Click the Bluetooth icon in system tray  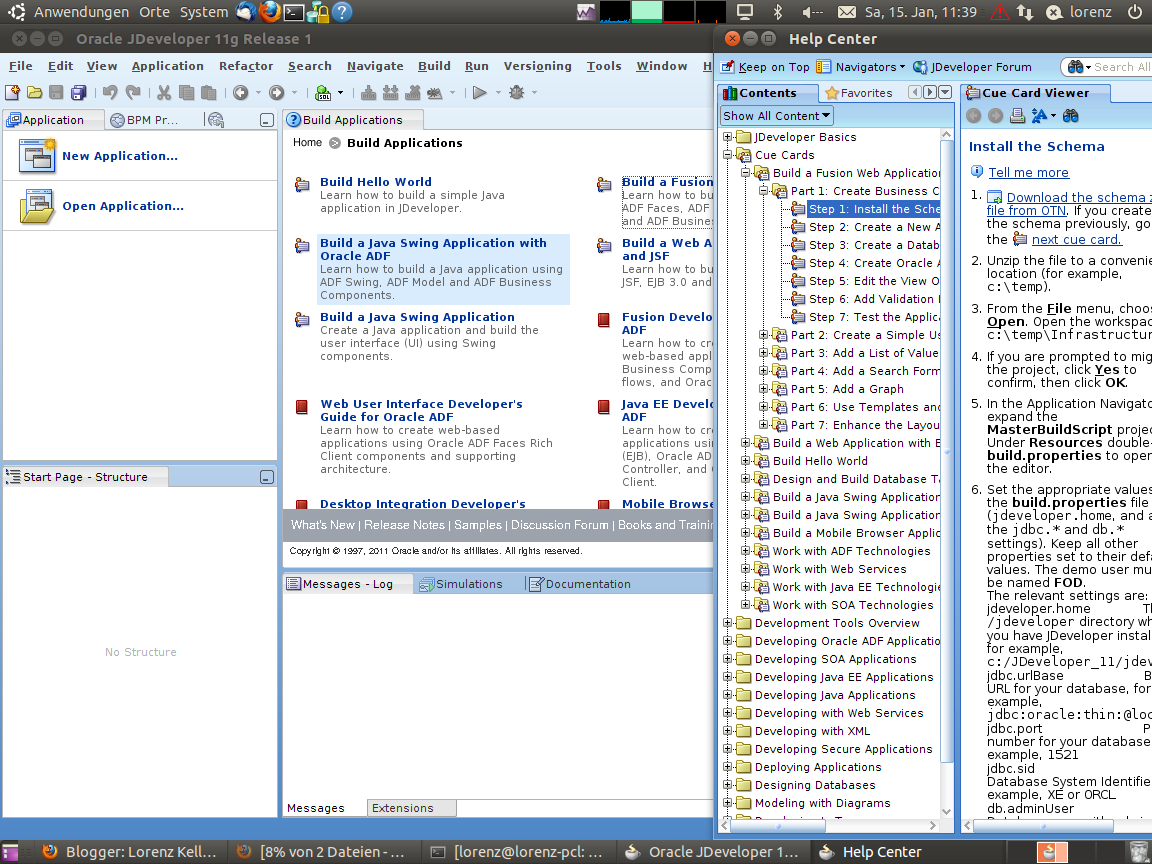coord(778,12)
